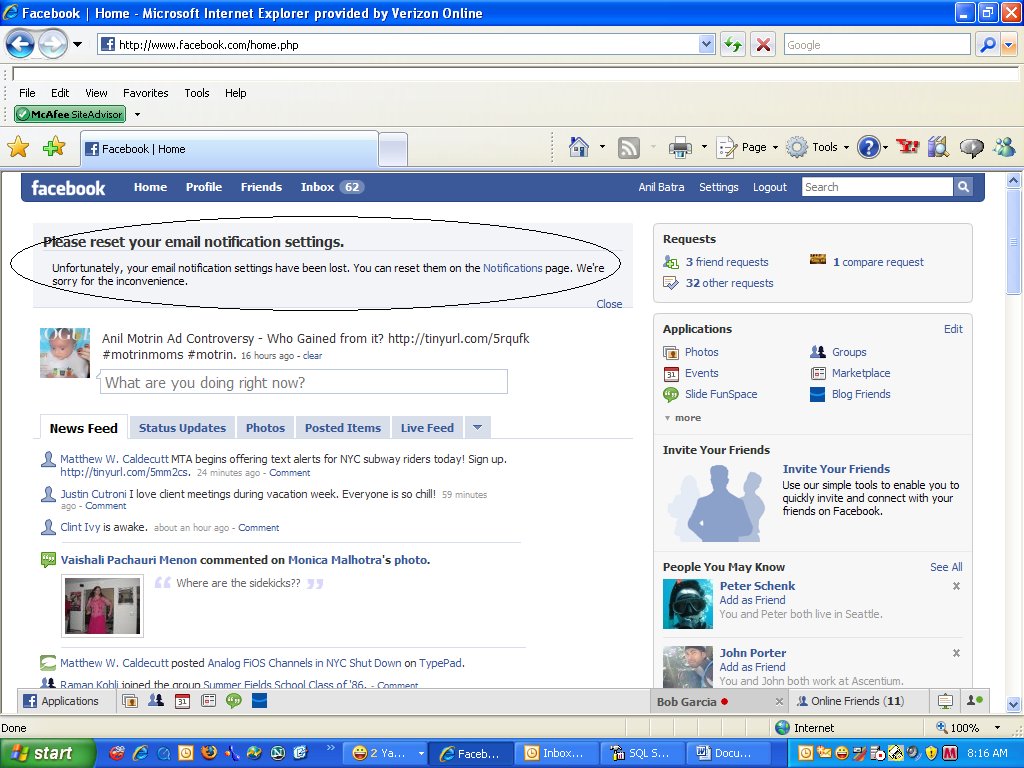Open the Groups application
The height and width of the screenshot is (768, 1024).
pyautogui.click(x=848, y=352)
